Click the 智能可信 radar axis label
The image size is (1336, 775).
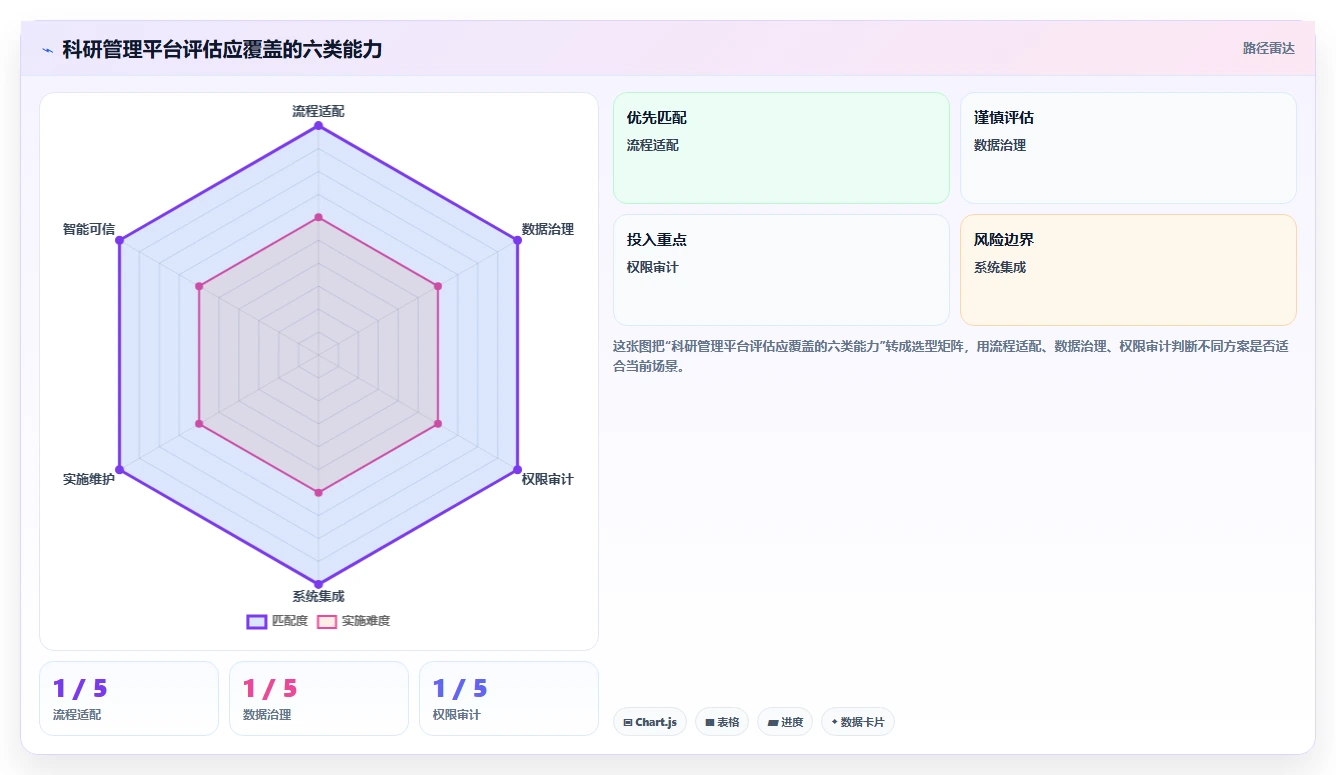(x=89, y=229)
